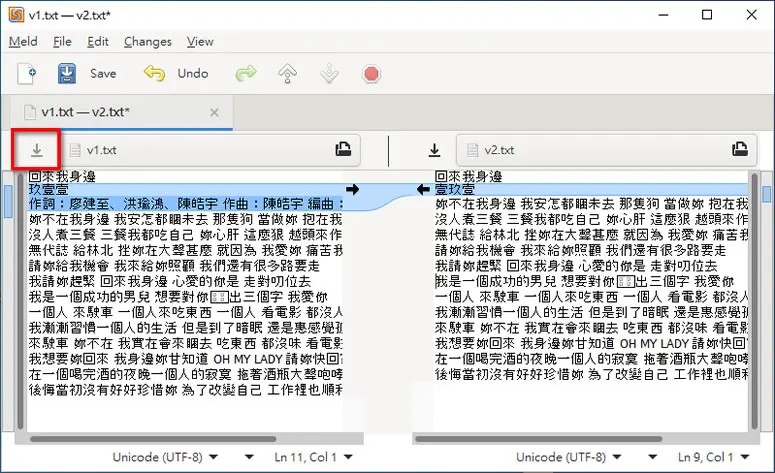
Task: Click the new comparison icon
Action: pos(27,74)
